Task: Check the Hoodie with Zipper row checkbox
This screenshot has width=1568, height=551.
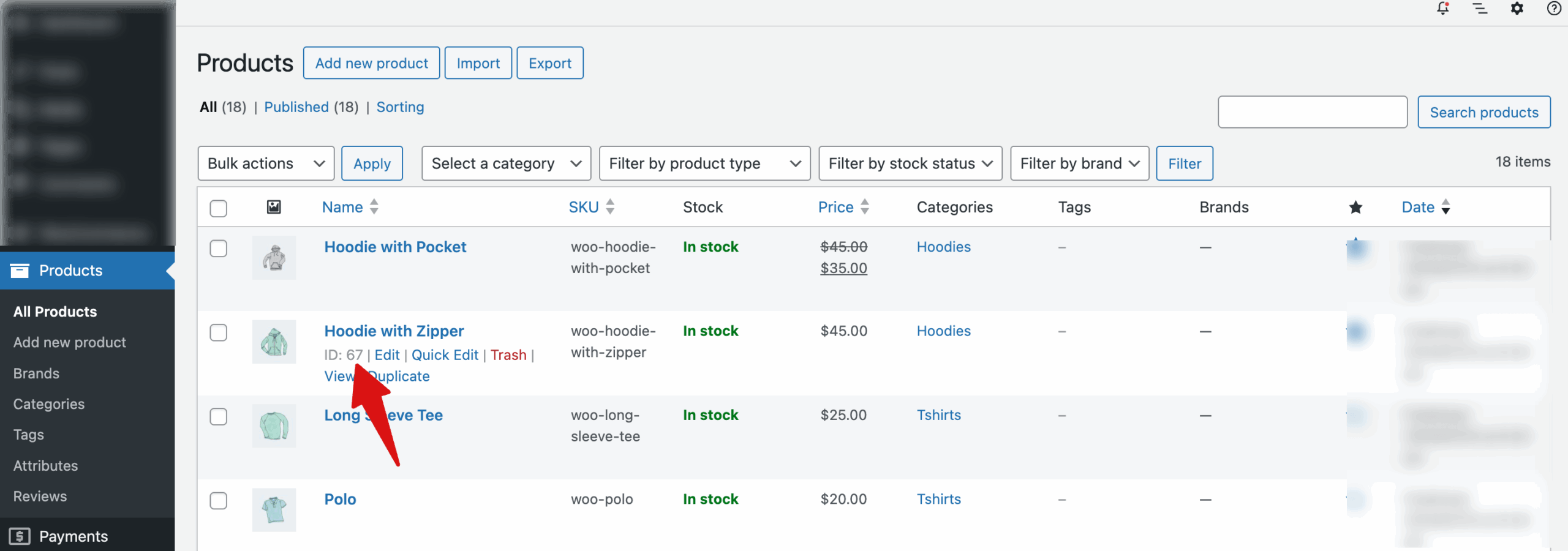Action: [218, 332]
